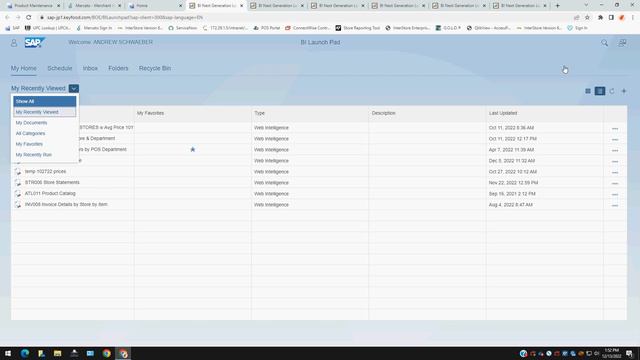This screenshot has height=360, width=640.
Task: Open more options for ATL011 Product Catalog row
Action: pyautogui.click(x=615, y=194)
